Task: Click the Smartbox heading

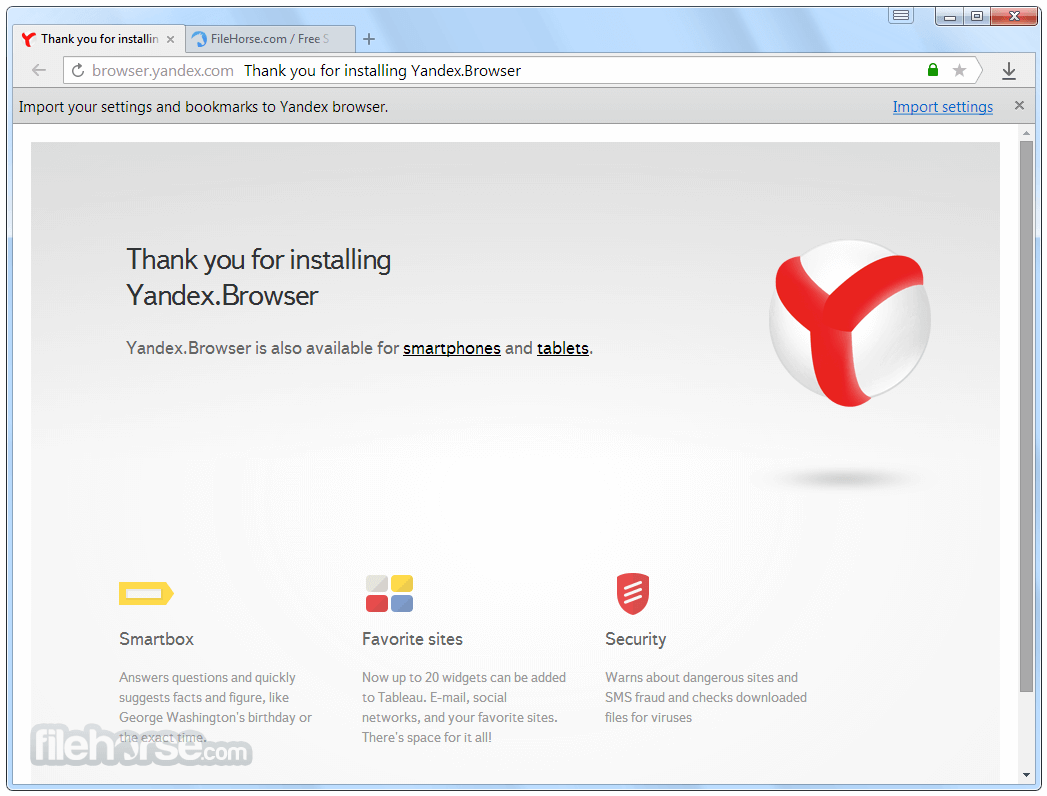Action: (156, 639)
